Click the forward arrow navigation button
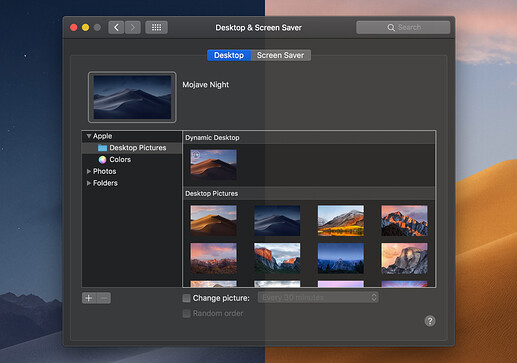 (133, 27)
